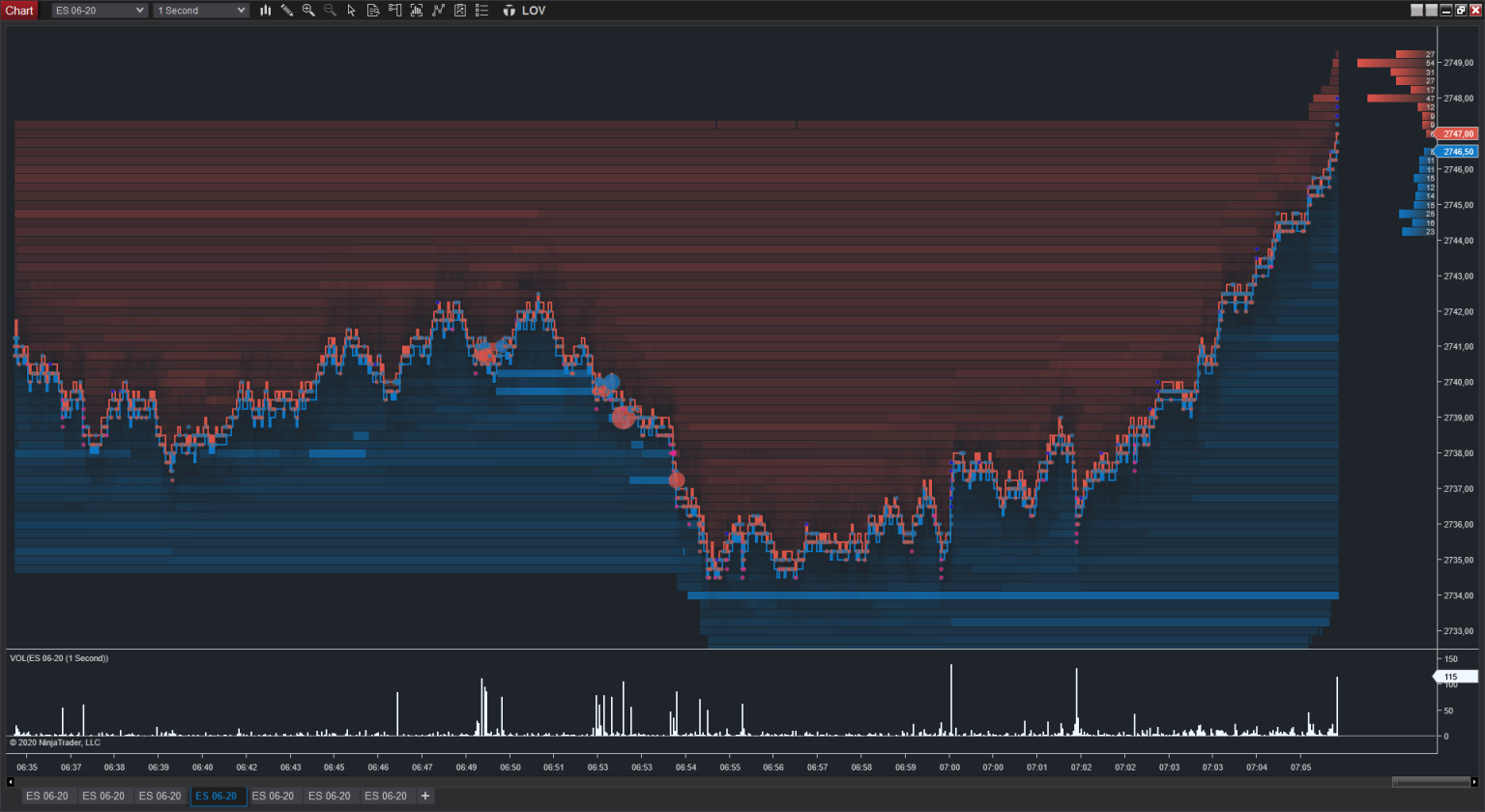Open the chart properties icon
Viewport: 1485px width, 812px height.
pos(458,10)
